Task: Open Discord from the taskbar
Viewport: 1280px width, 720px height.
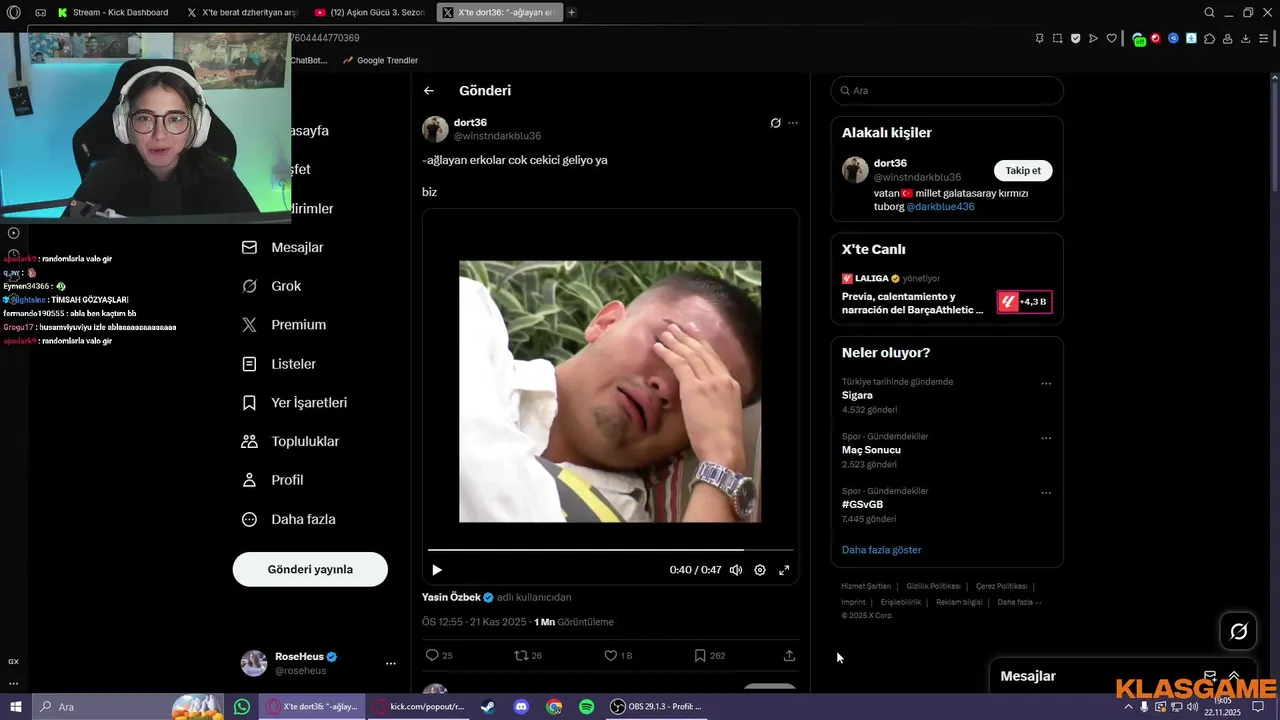Action: (x=521, y=706)
